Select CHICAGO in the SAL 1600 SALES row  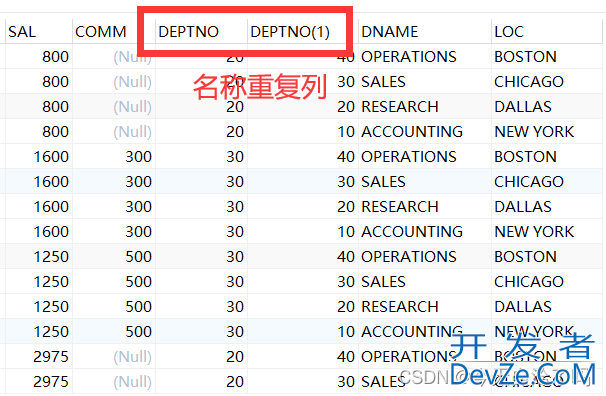click(529, 182)
